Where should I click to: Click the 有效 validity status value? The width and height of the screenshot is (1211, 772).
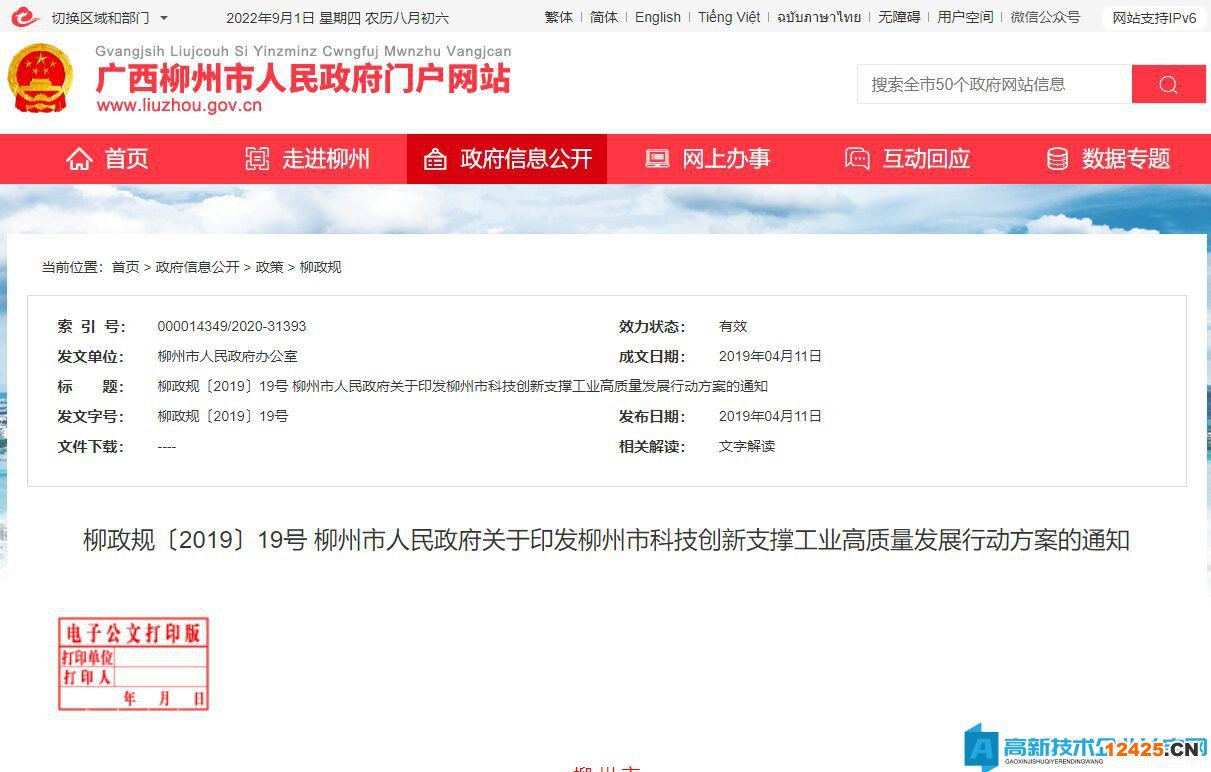pos(733,326)
